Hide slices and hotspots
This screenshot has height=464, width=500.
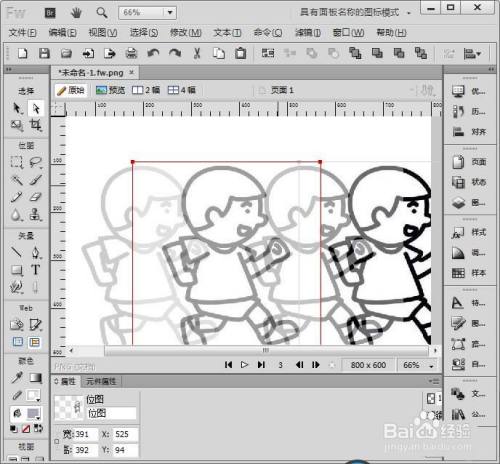18,342
